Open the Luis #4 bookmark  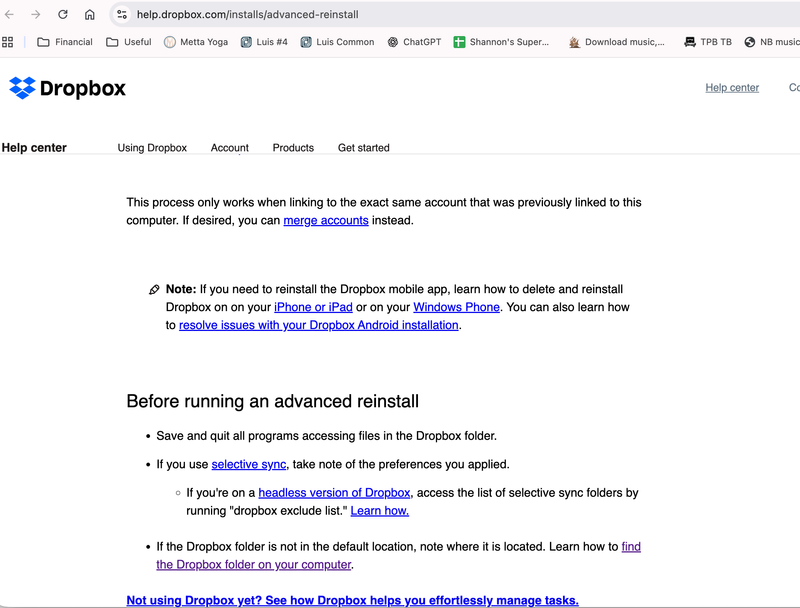point(264,42)
